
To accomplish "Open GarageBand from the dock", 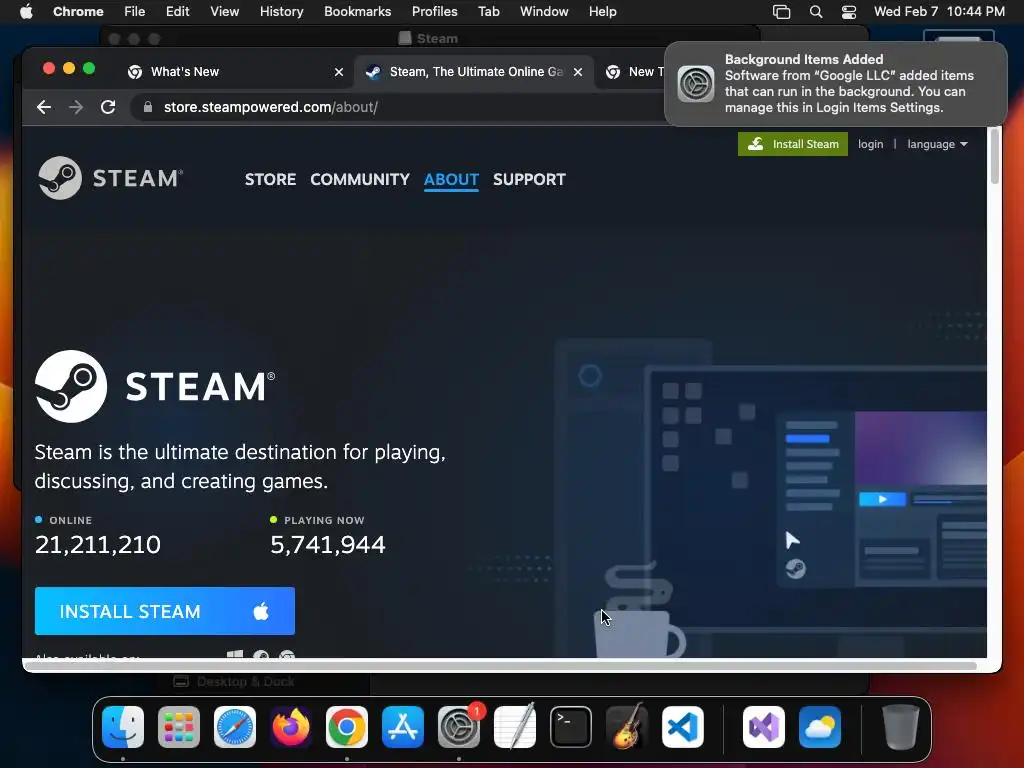I will (627, 727).
